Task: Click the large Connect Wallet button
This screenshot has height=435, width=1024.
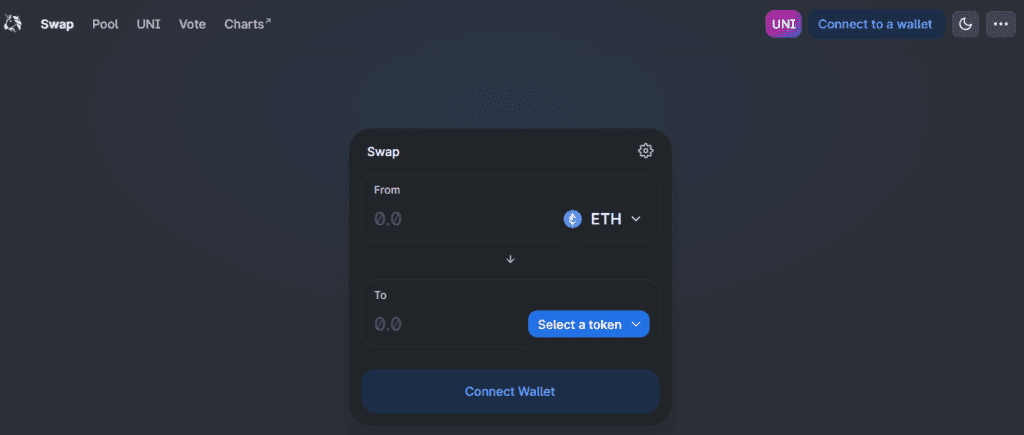Action: [x=510, y=391]
